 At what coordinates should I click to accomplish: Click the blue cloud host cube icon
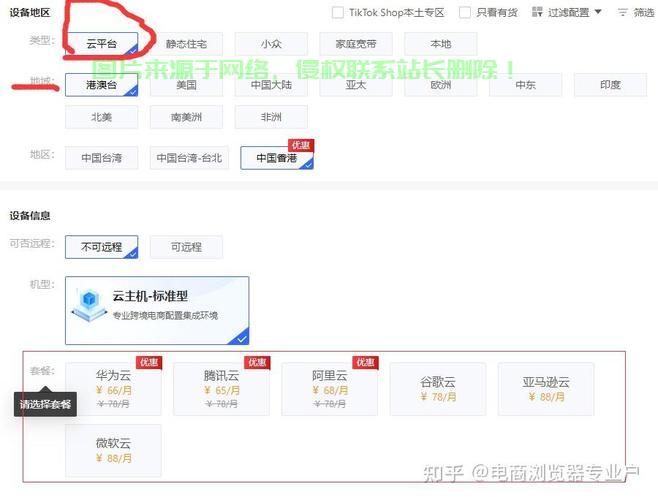[x=89, y=305]
